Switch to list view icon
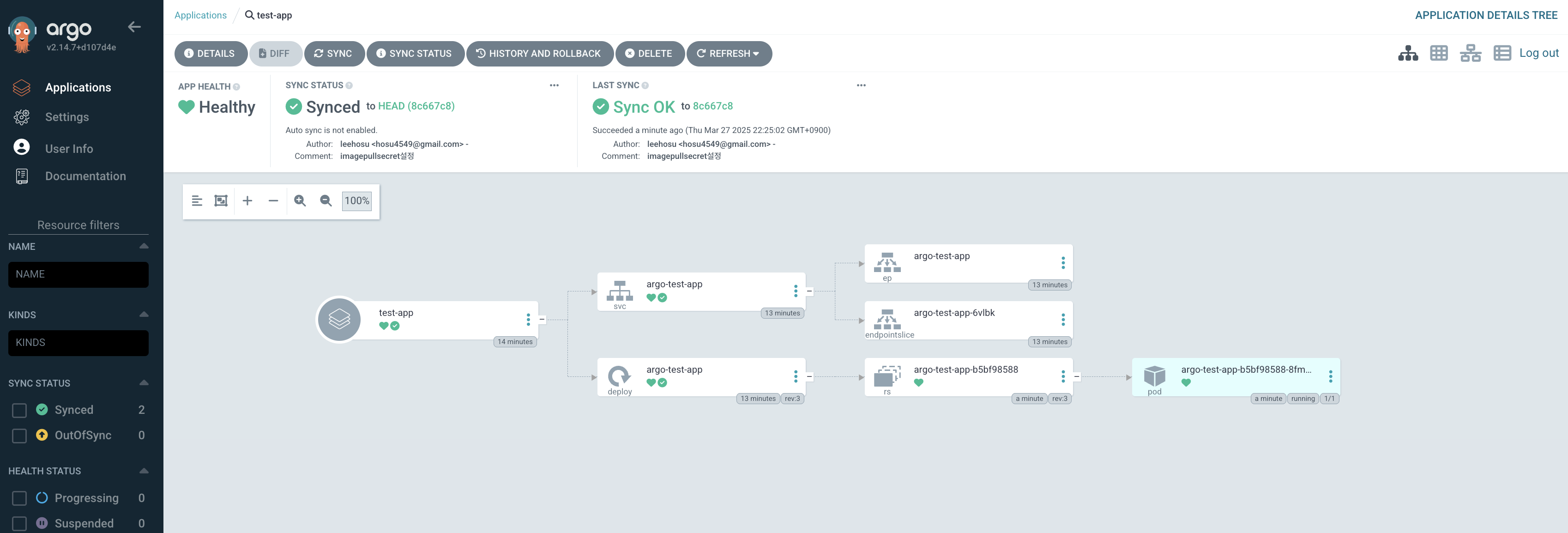 point(1502,53)
